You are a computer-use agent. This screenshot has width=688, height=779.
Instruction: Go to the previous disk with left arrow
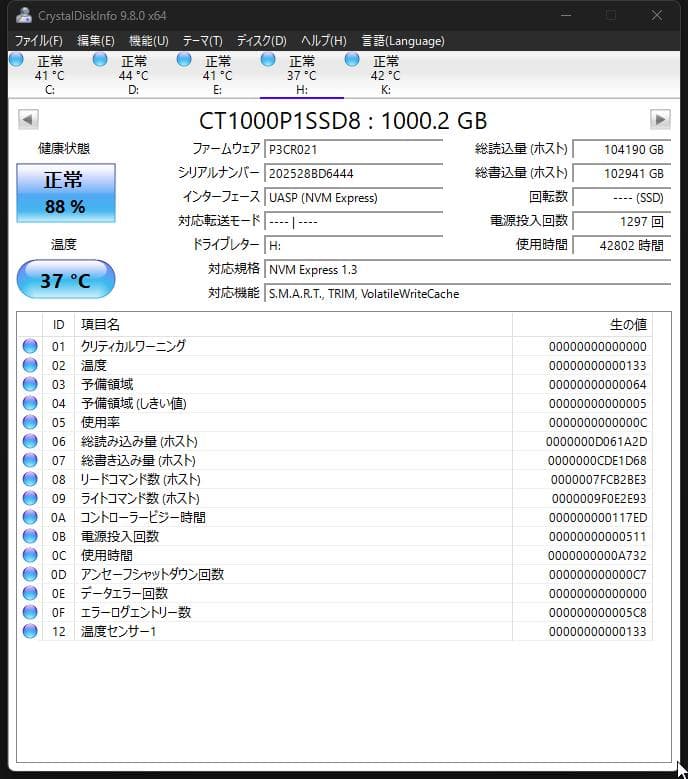click(28, 119)
